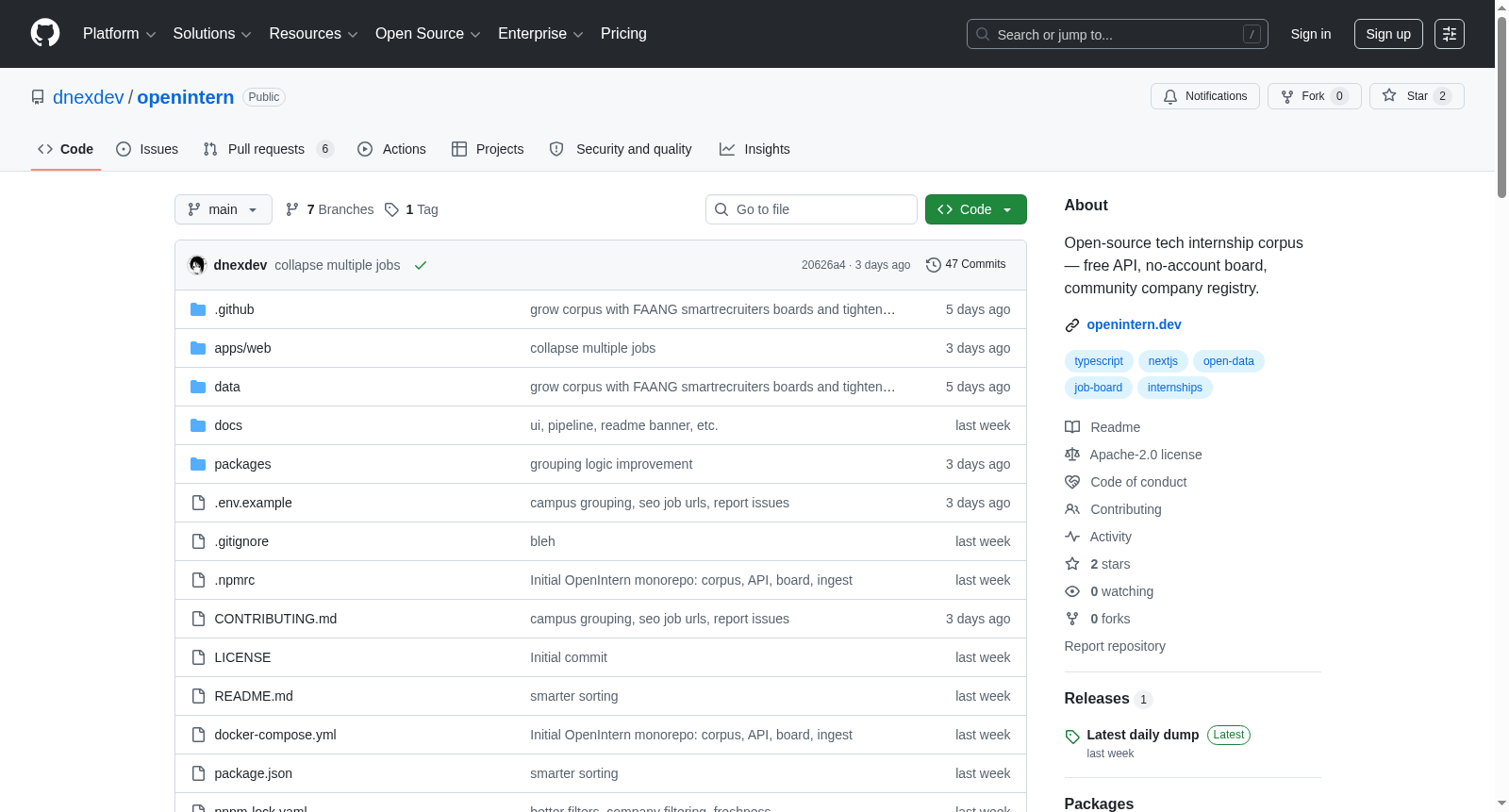
Task: Click the tag icon beside 1 Tag
Action: 392,209
